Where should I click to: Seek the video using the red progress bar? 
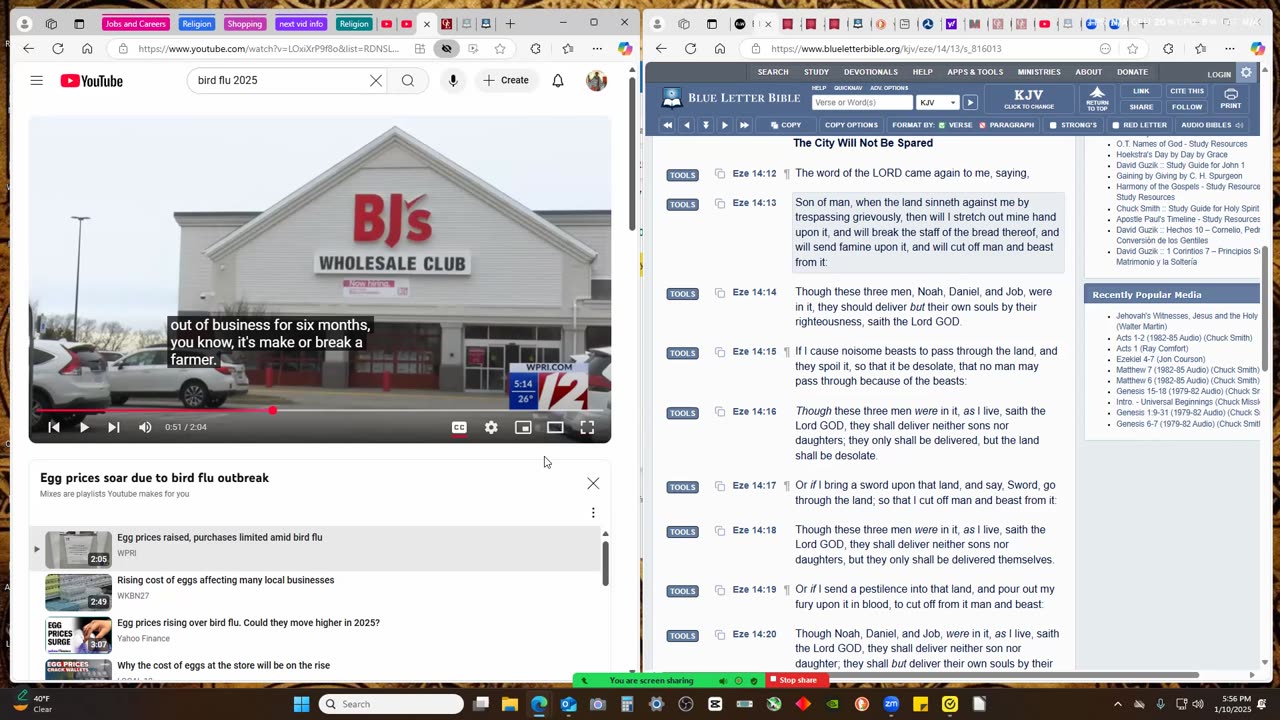320,410
